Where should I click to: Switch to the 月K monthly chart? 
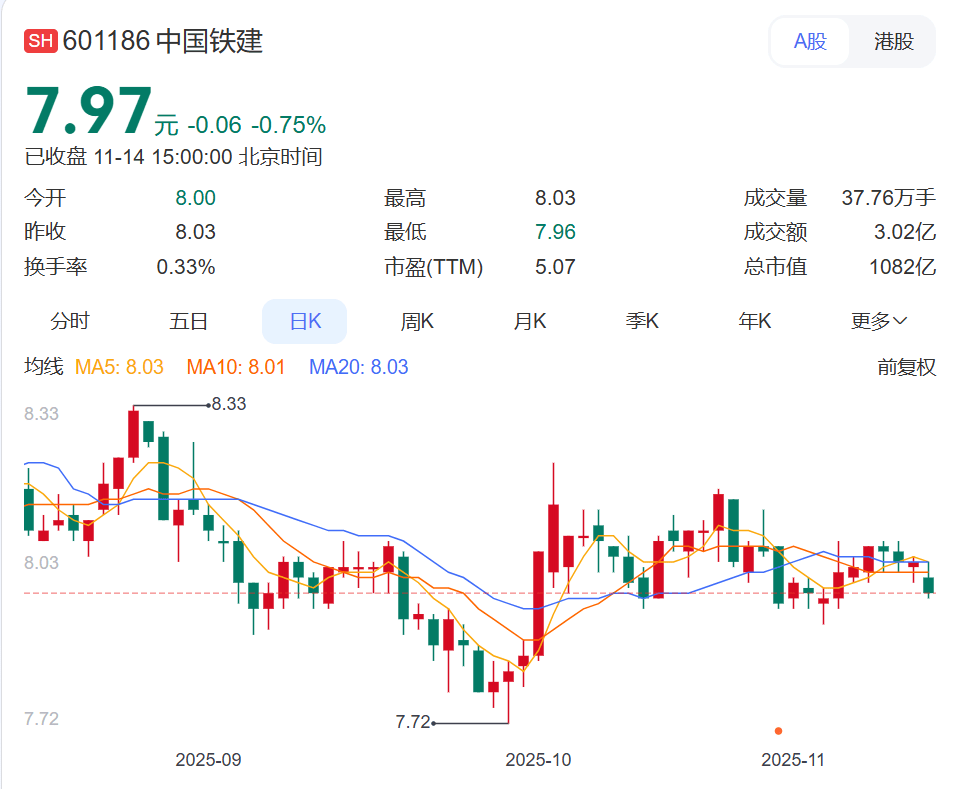[x=528, y=321]
